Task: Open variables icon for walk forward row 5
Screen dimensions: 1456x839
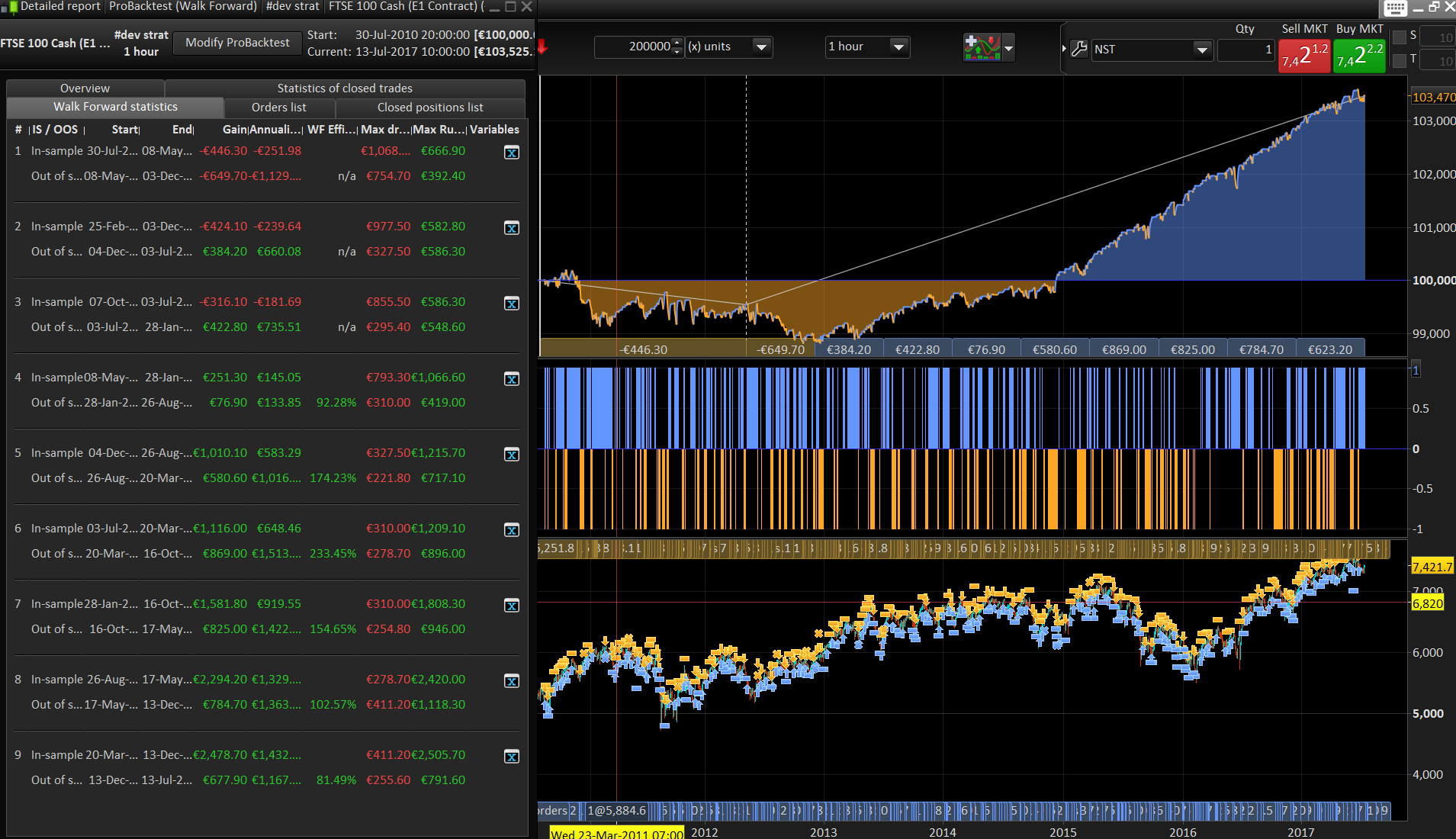Action: point(512,455)
